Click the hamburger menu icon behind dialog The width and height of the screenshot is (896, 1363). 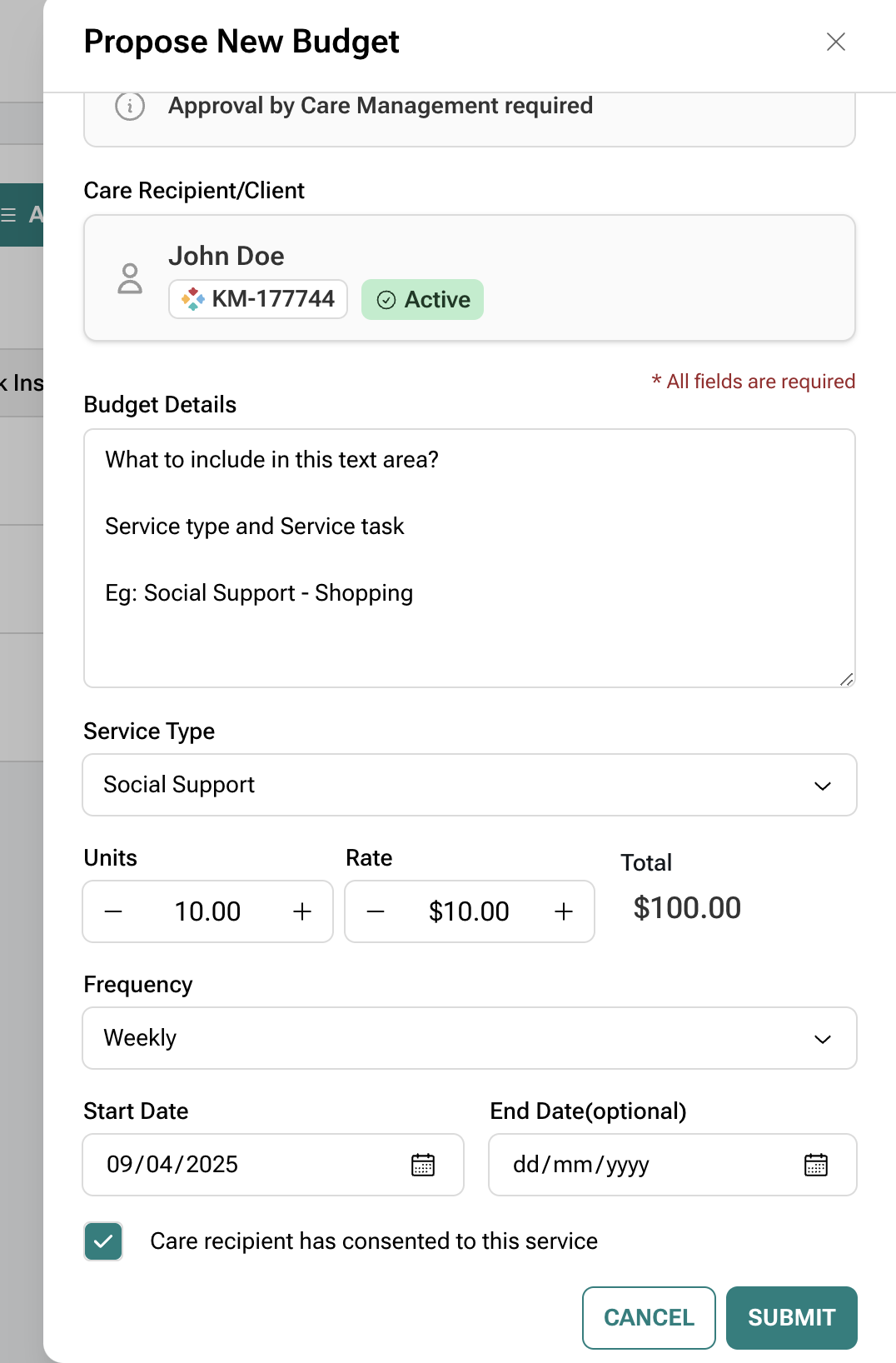click(9, 215)
